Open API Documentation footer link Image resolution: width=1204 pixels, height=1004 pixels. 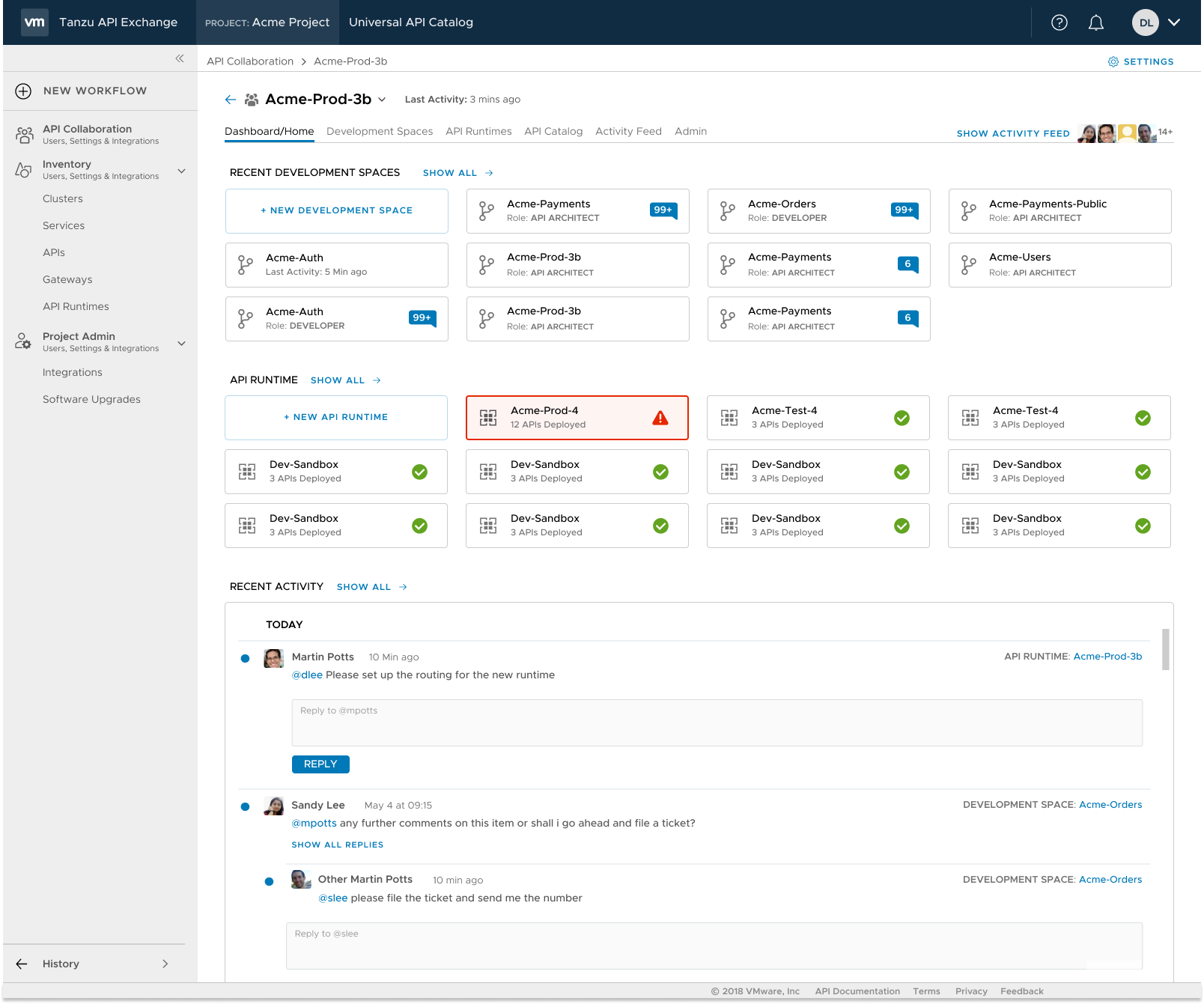(x=857, y=991)
